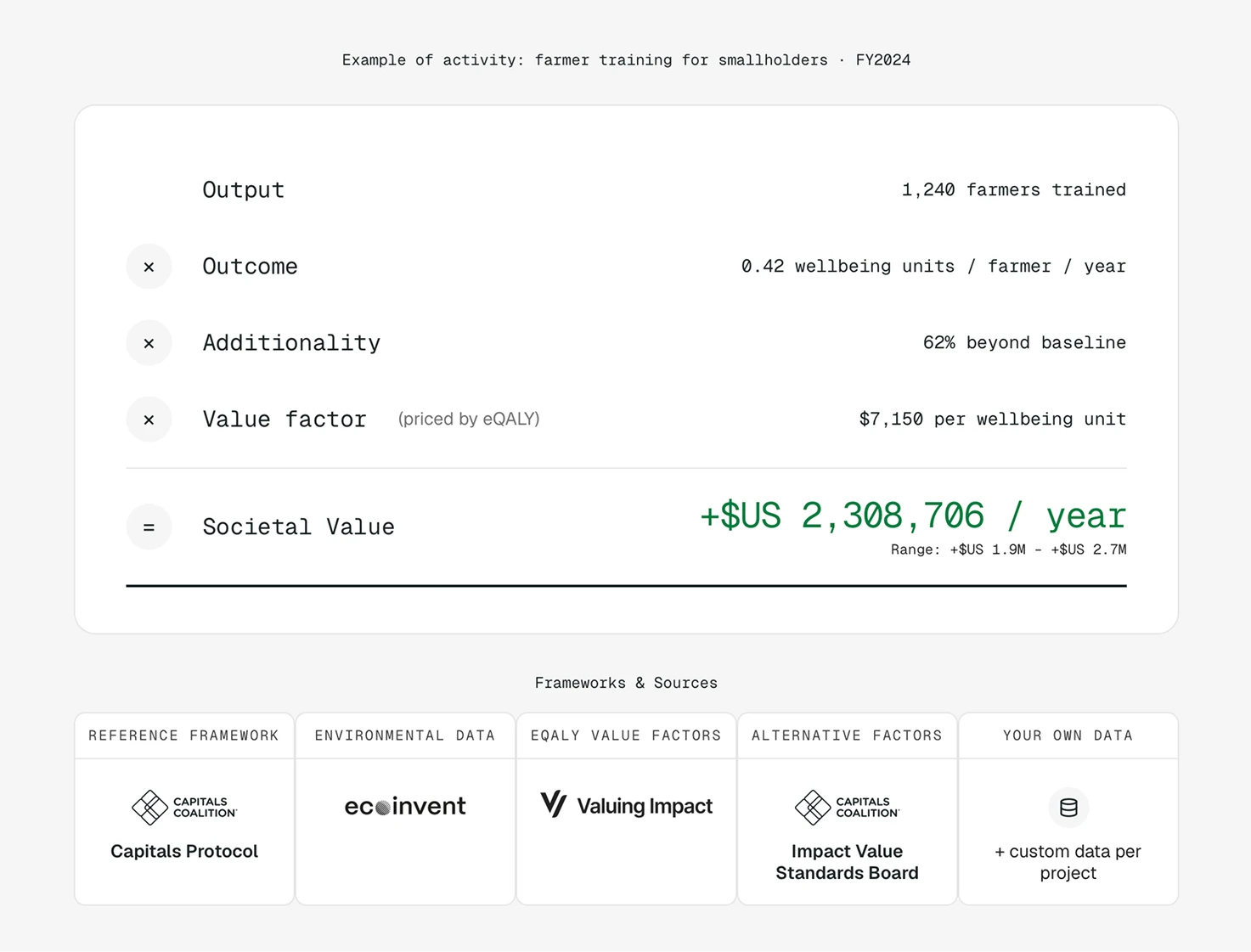Click the 1,240 farmers trained value
Image resolution: width=1251 pixels, height=952 pixels.
(x=1014, y=190)
